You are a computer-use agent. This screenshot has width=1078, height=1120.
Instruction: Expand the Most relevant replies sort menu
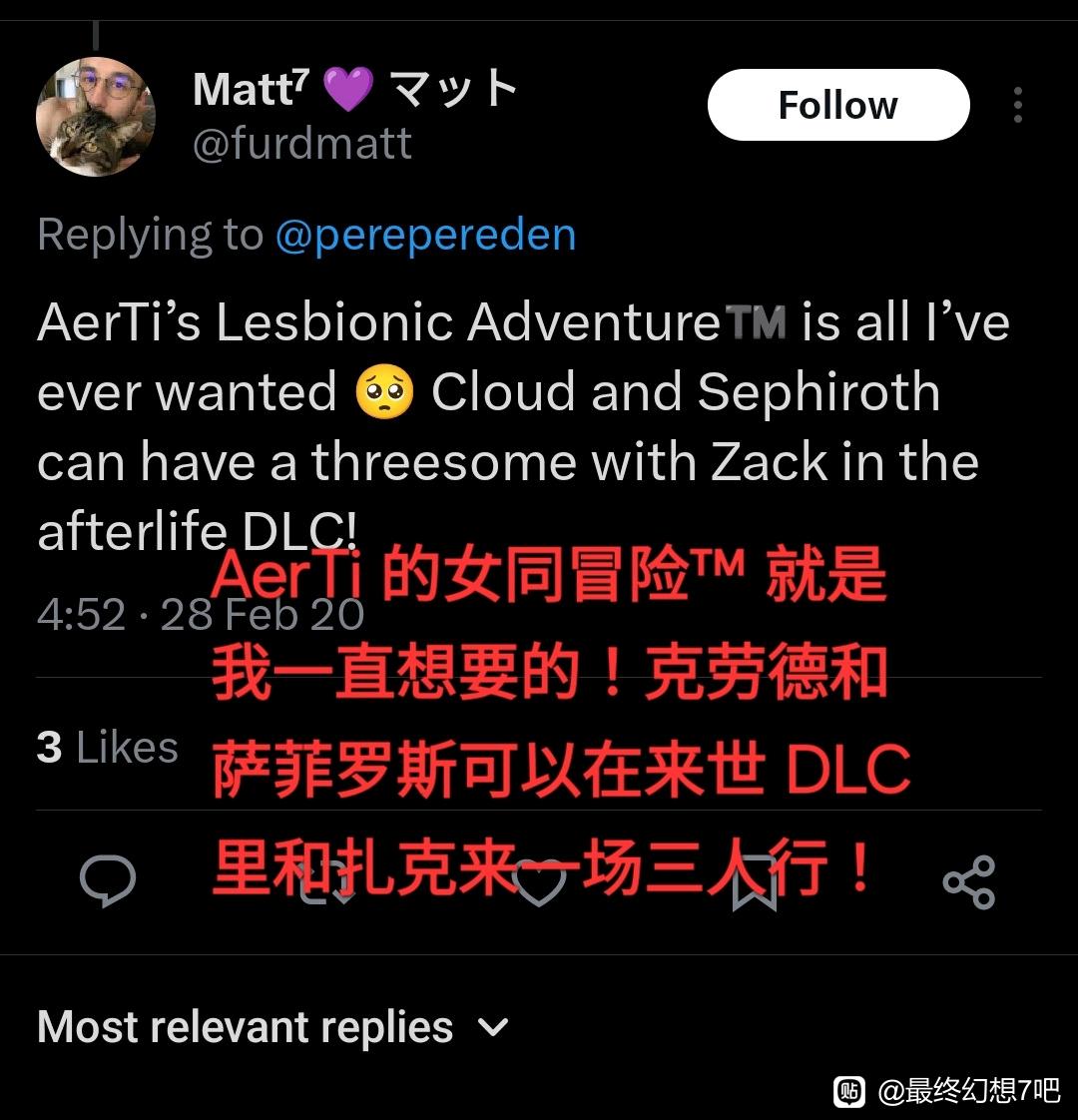(x=272, y=1027)
